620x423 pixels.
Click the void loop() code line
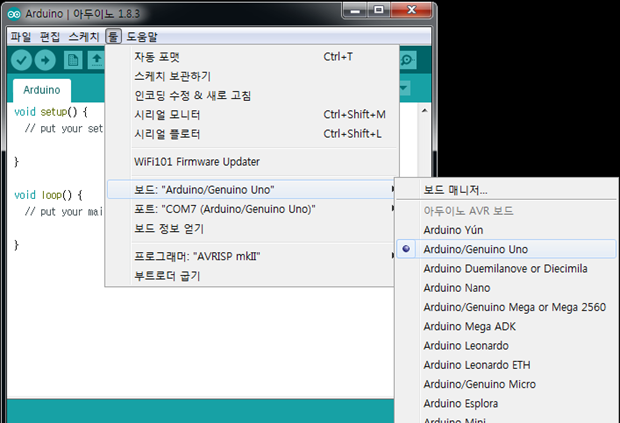pyautogui.click(x=48, y=195)
